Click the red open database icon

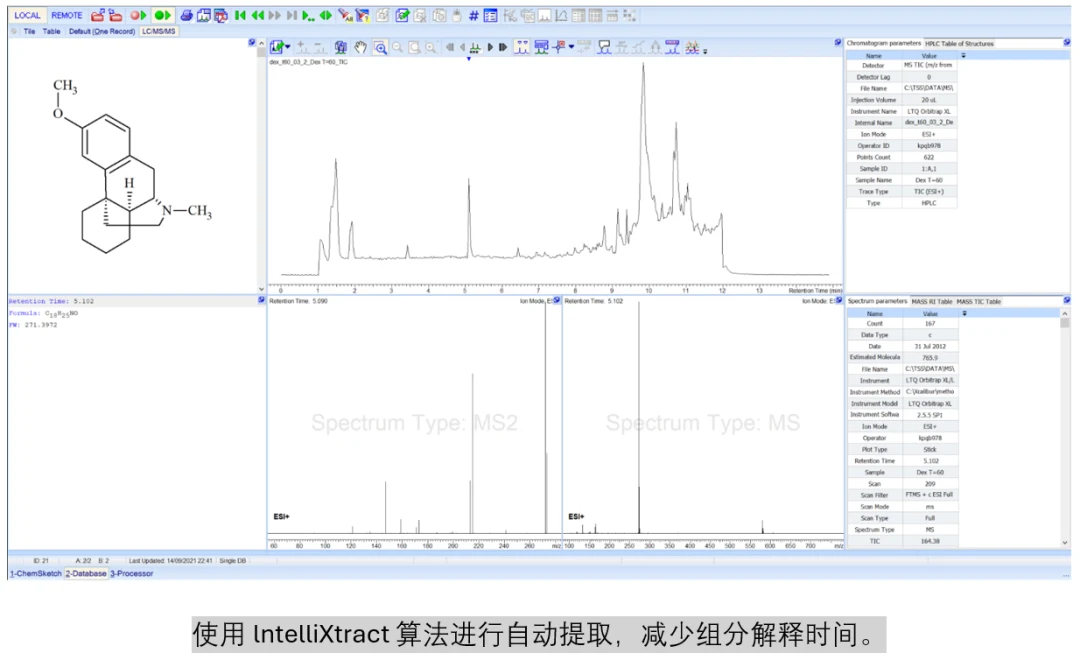(x=97, y=15)
